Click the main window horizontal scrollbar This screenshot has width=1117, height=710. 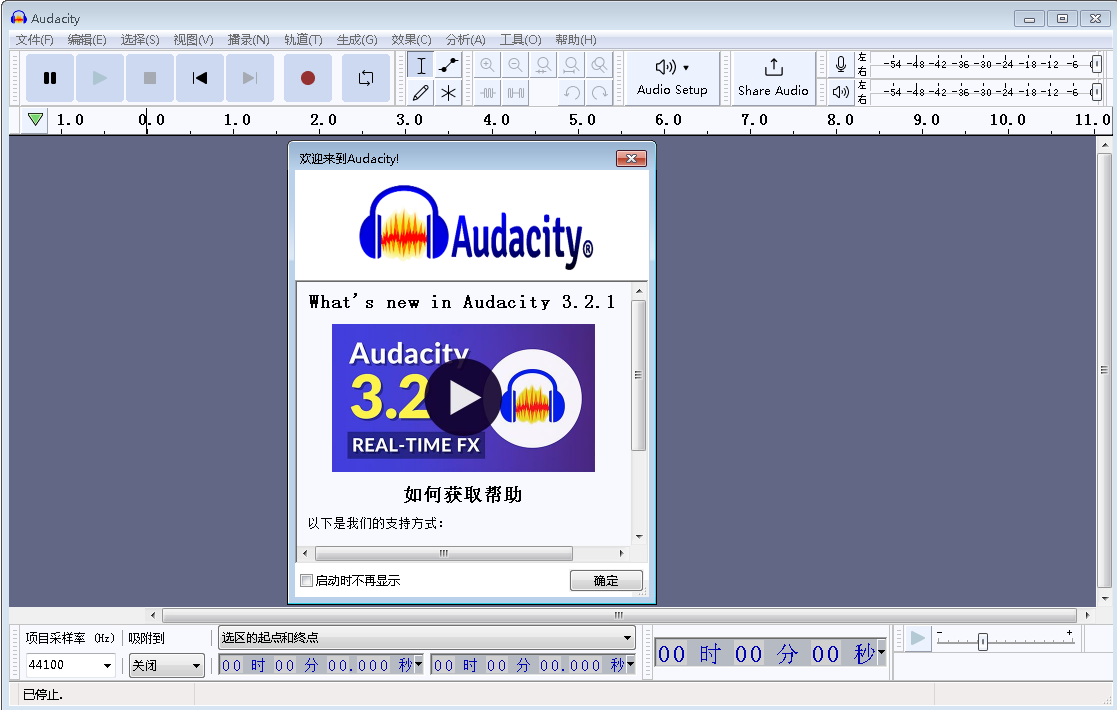(618, 615)
